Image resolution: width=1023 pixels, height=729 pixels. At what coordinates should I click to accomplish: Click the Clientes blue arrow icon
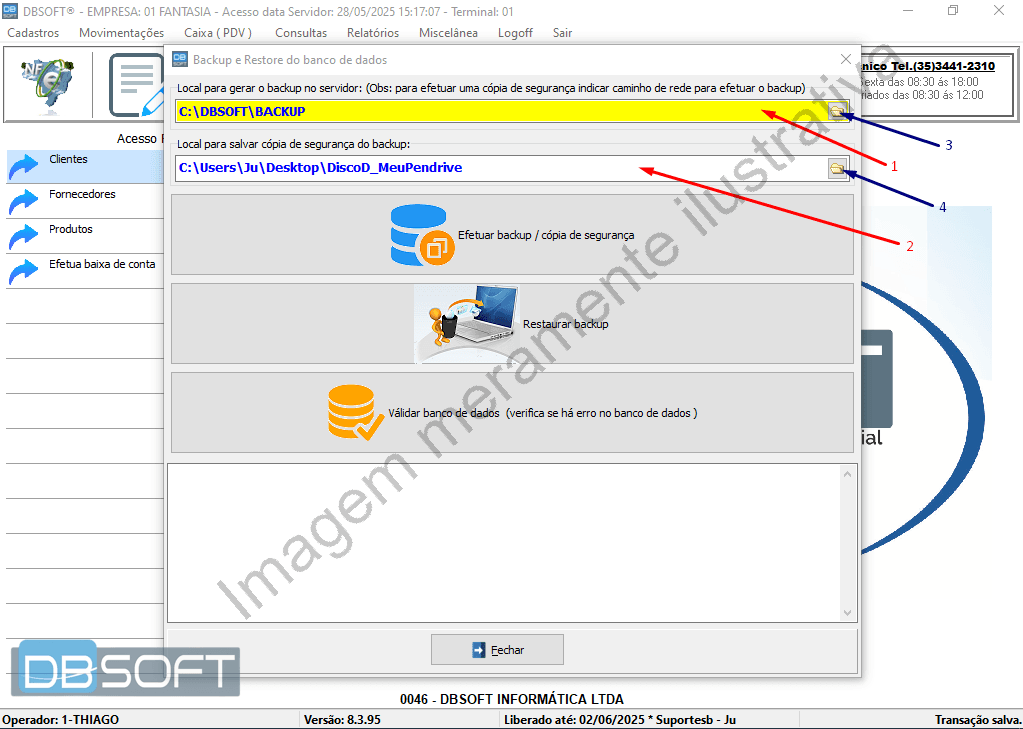[x=24, y=166]
